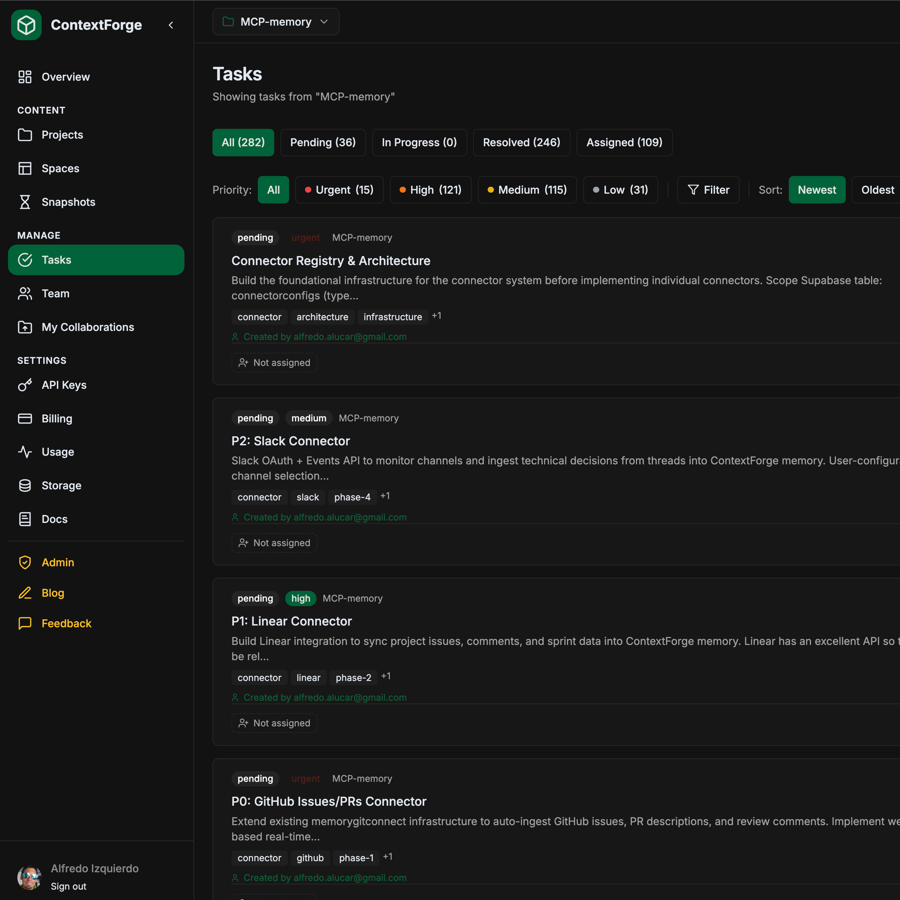Switch to the Pending (36) tab
The image size is (900, 900).
click(322, 143)
